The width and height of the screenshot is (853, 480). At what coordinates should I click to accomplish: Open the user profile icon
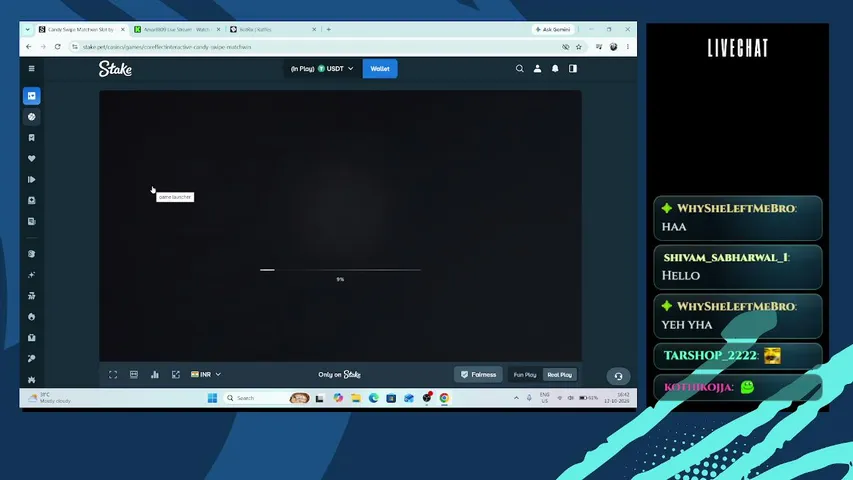pos(537,69)
